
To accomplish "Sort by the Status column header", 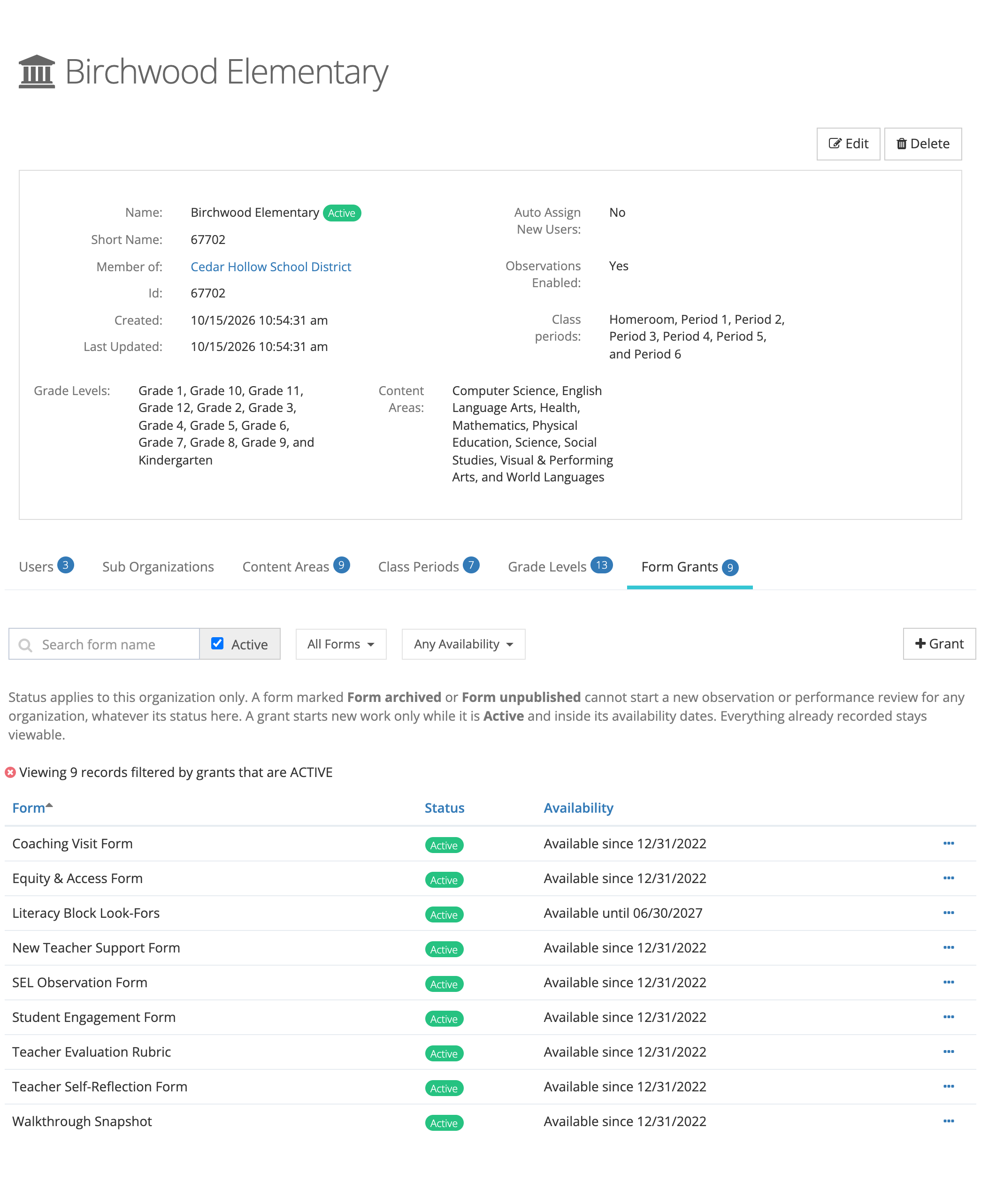I will coord(445,808).
